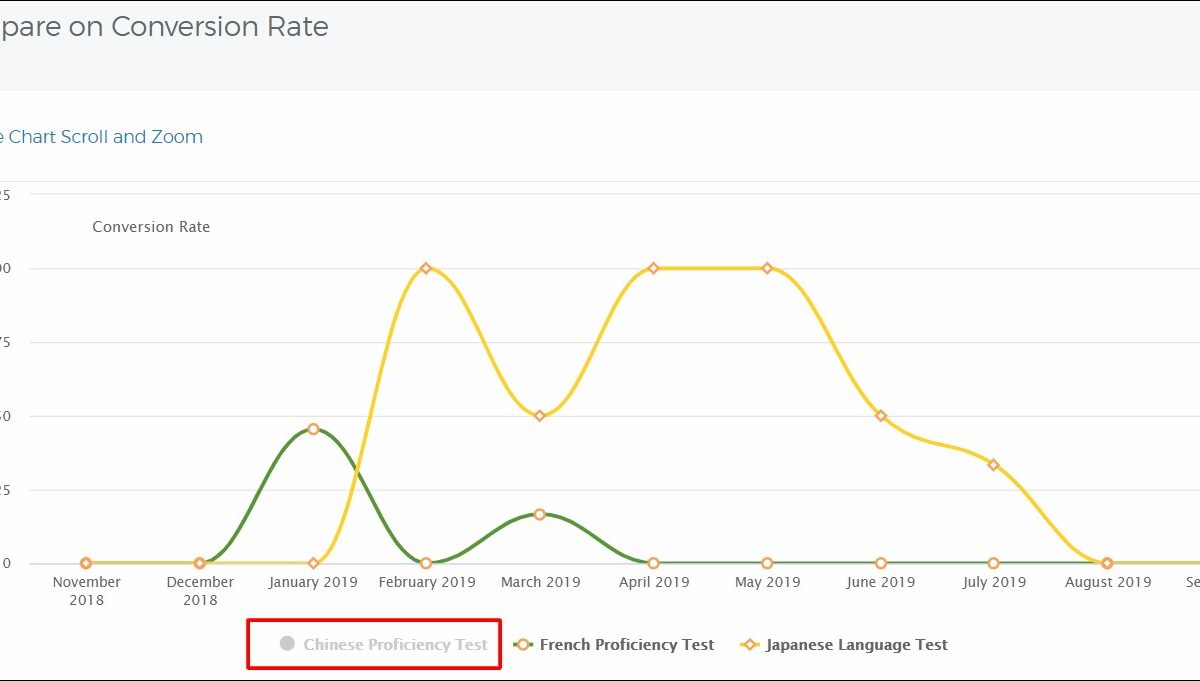Click the Compare on Conversion Rate heading
Screen dimensions: 1200x681
pyautogui.click(x=163, y=27)
